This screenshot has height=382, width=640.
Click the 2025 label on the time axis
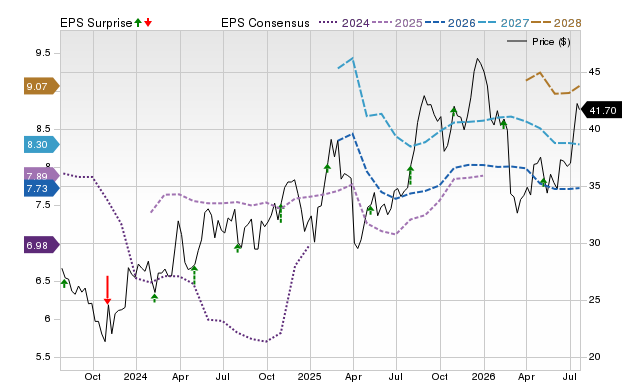309,376
